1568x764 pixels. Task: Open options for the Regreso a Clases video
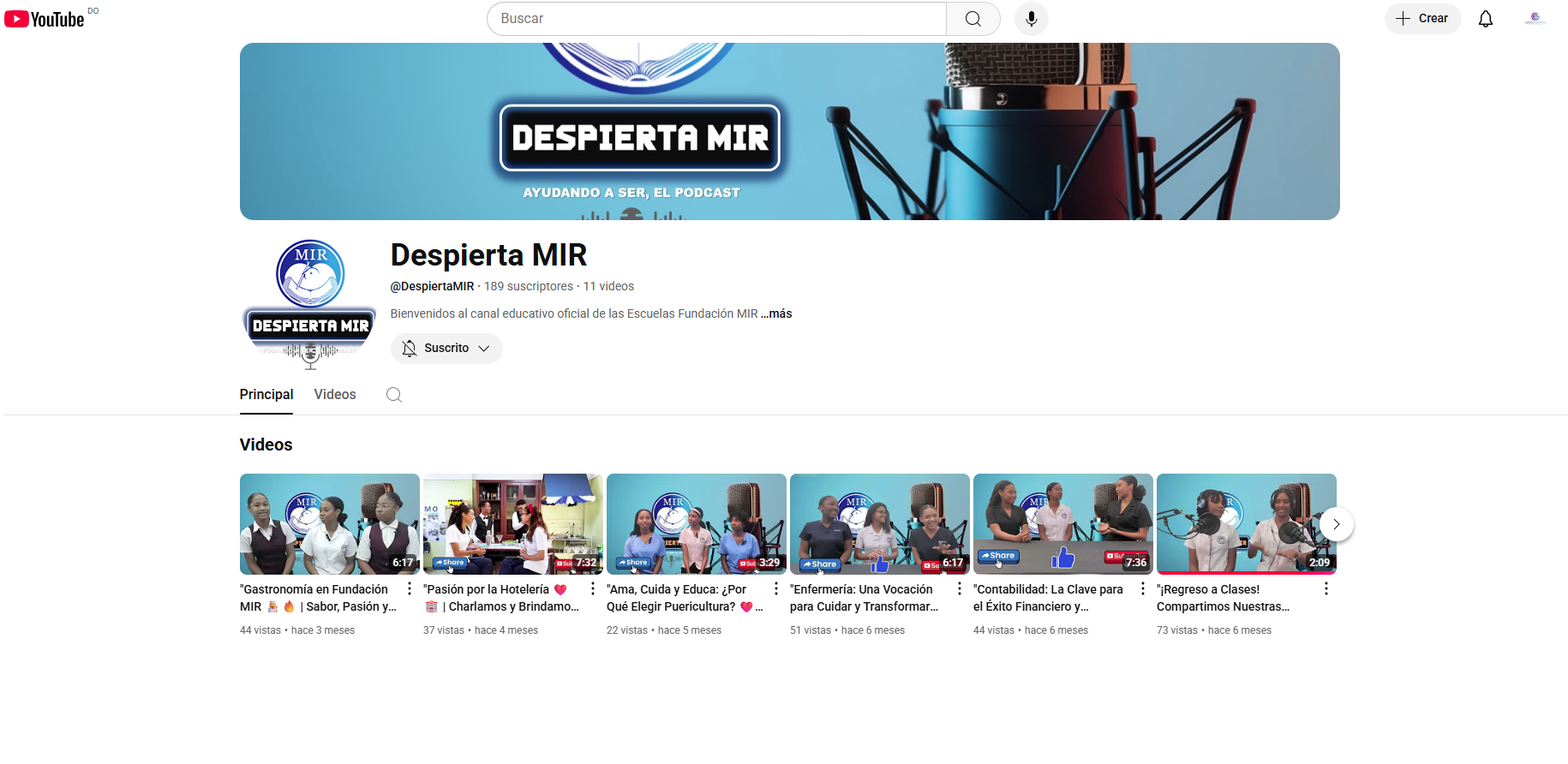[x=1326, y=588]
